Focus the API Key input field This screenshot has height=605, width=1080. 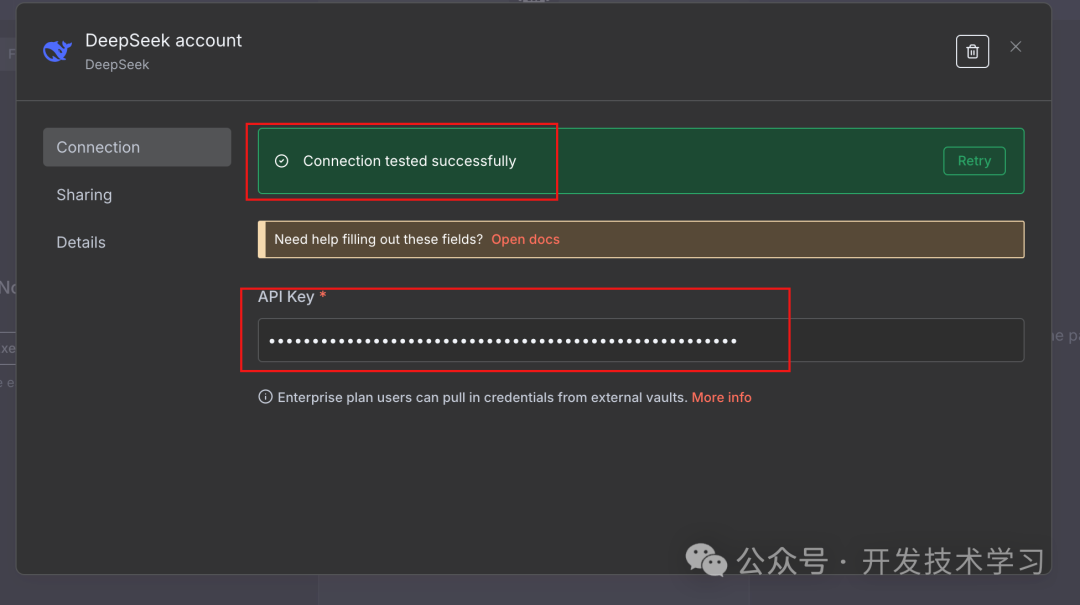click(x=641, y=340)
